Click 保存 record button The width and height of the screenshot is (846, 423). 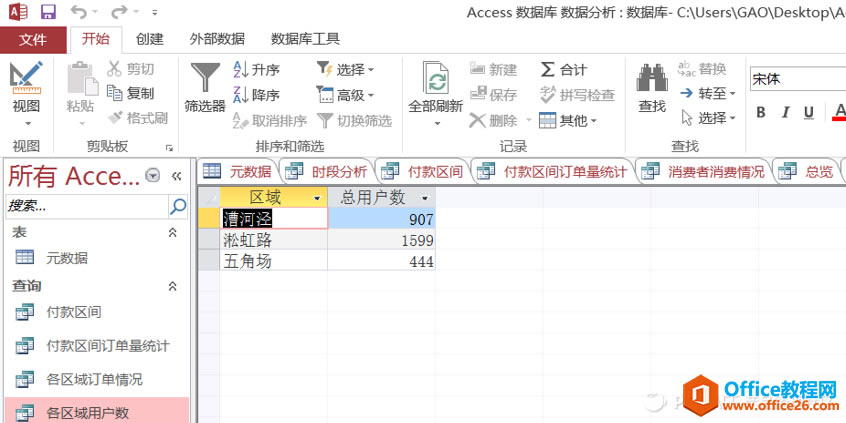[493, 94]
